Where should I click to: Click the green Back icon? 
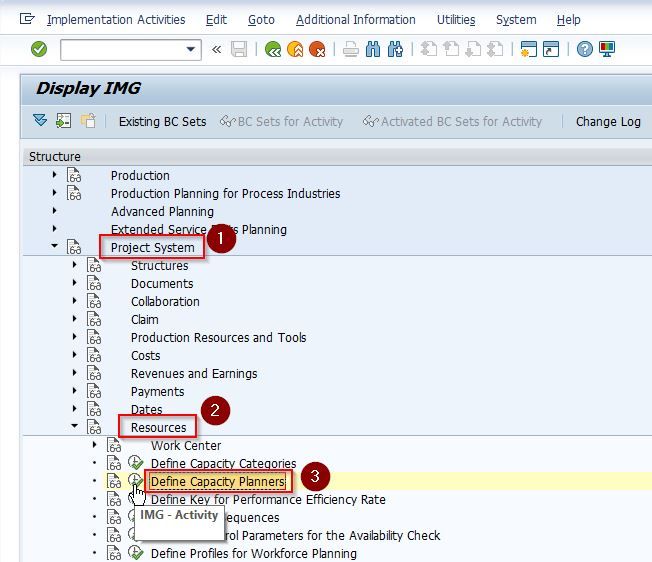273,49
